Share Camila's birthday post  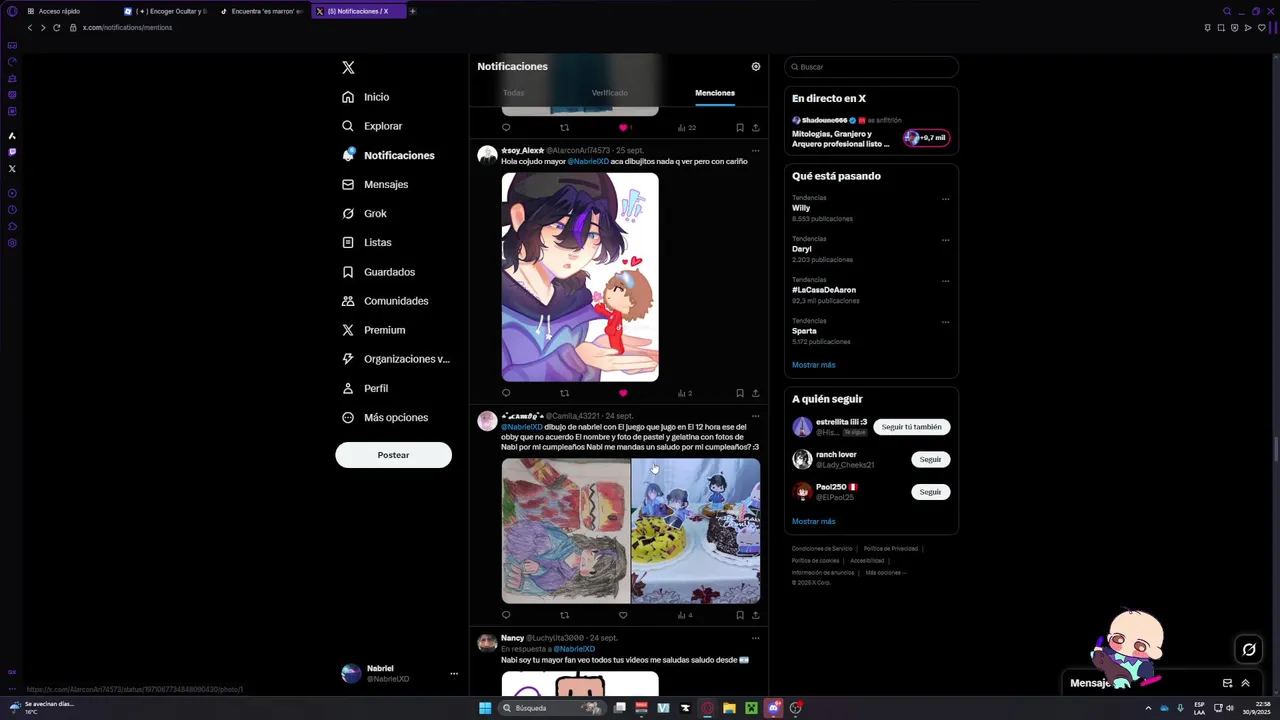[755, 615]
